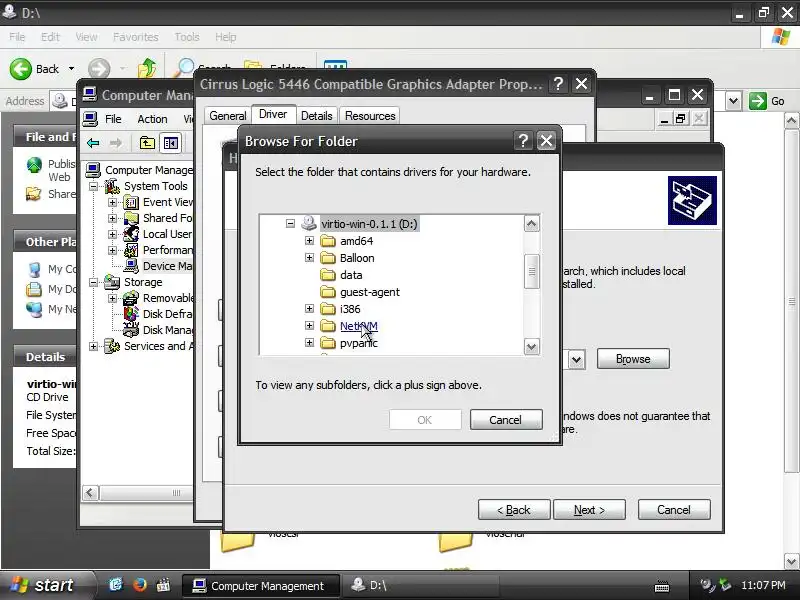Expand the Balloon folder node

pos(309,258)
